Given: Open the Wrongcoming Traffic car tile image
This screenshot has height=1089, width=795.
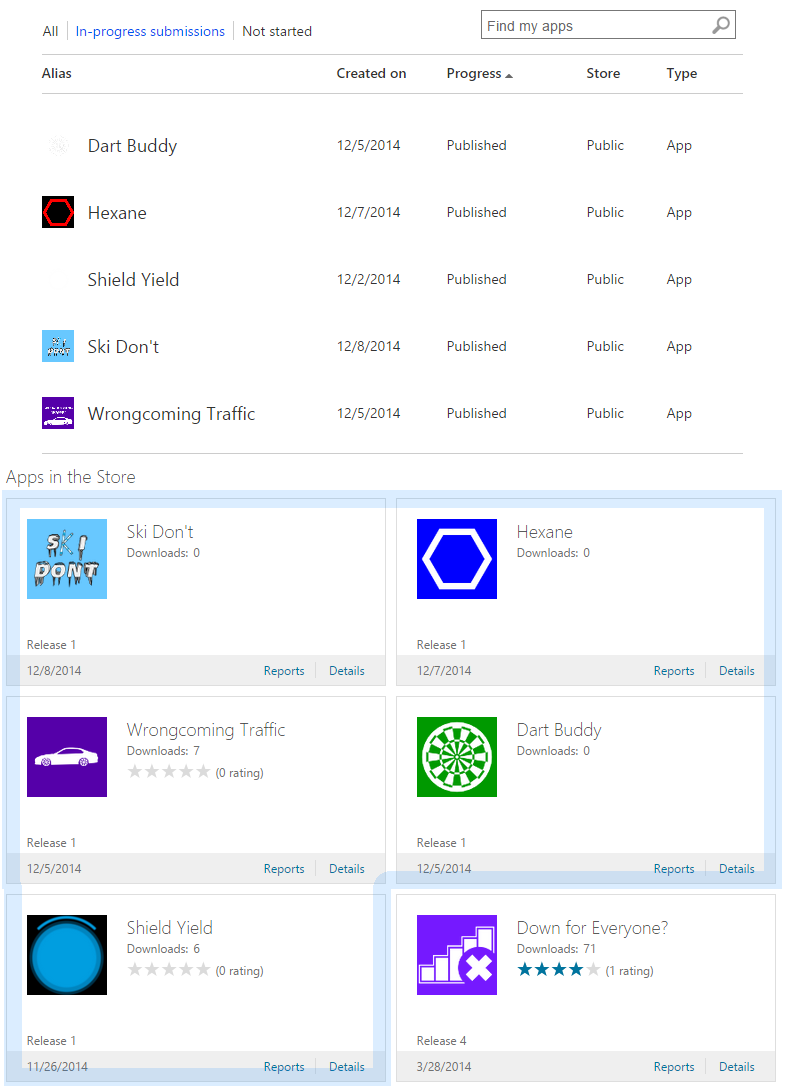Looking at the screenshot, I should [x=67, y=757].
